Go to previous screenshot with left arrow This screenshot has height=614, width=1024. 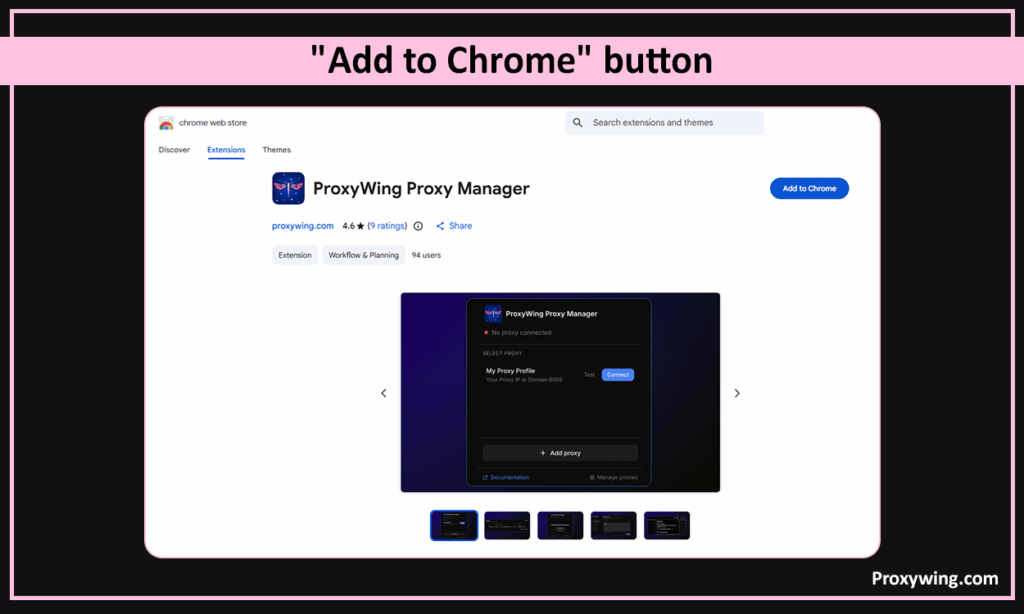point(383,393)
